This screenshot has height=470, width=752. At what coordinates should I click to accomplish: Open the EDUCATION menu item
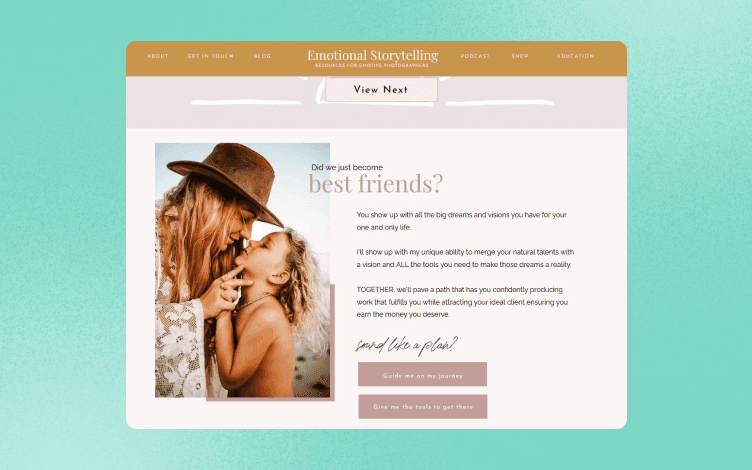(576, 56)
